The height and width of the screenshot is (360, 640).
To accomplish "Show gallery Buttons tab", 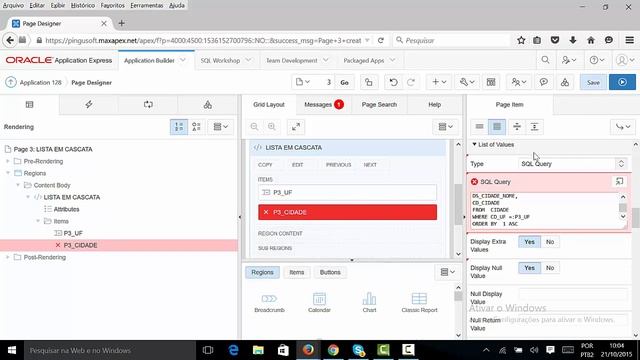I will (330, 272).
